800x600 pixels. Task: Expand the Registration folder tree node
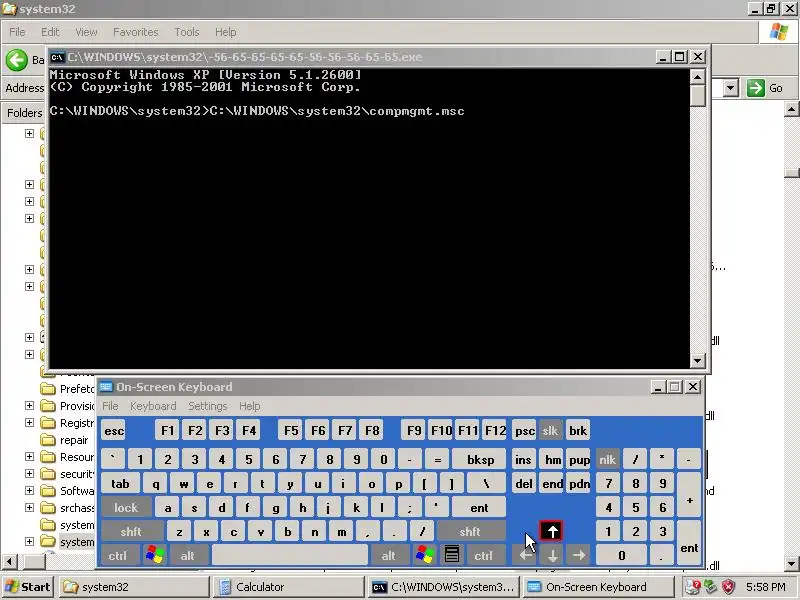(x=30, y=422)
